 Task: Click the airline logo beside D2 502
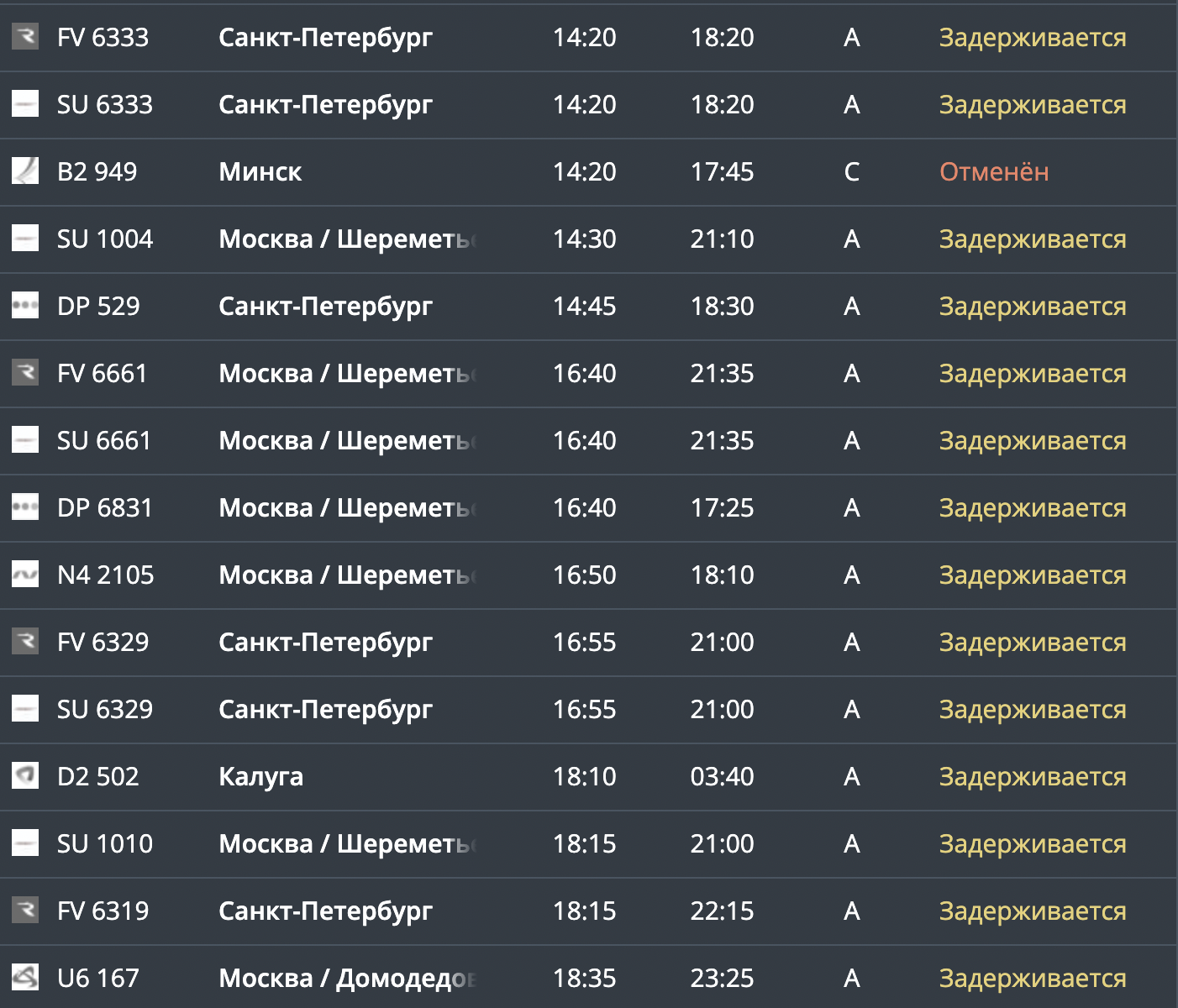point(25,776)
